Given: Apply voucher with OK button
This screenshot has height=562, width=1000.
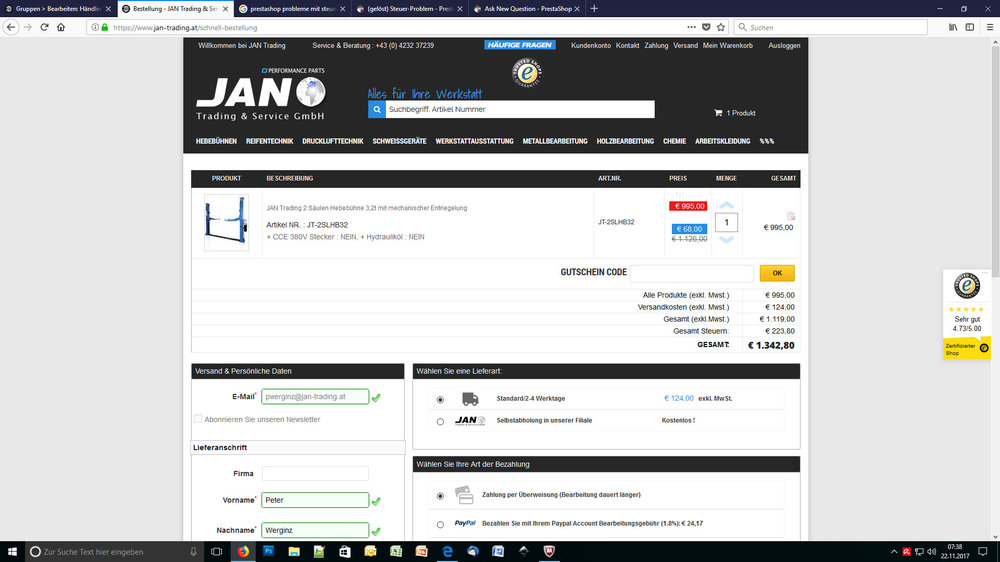Looking at the screenshot, I should [x=777, y=273].
